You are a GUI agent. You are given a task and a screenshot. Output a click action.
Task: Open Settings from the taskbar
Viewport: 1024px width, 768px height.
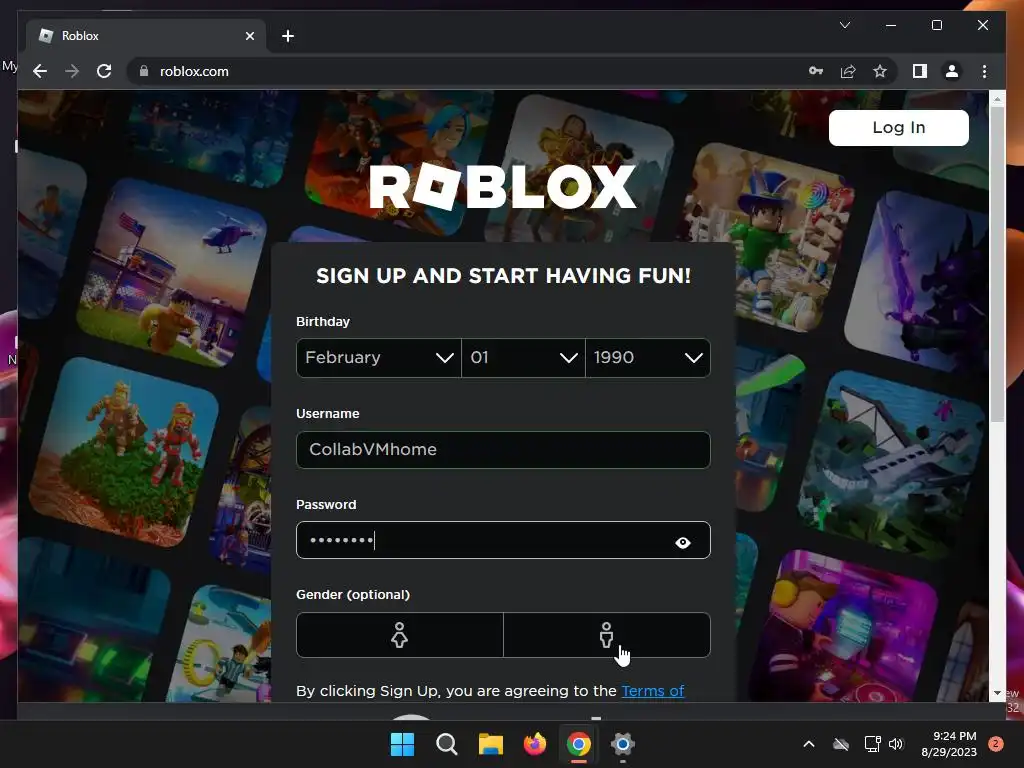pyautogui.click(x=623, y=744)
